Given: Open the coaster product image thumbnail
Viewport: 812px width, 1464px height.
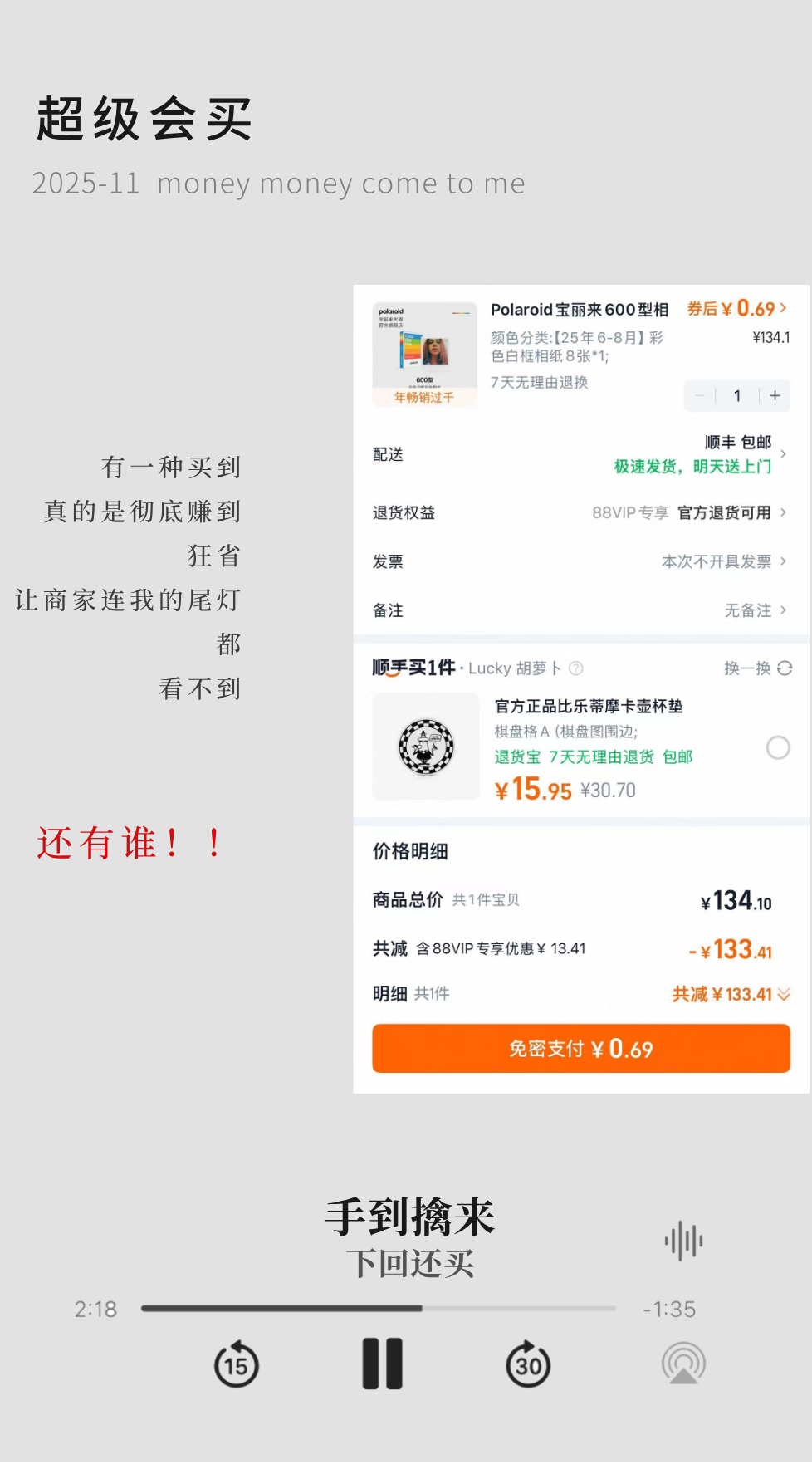Looking at the screenshot, I should 426,747.
